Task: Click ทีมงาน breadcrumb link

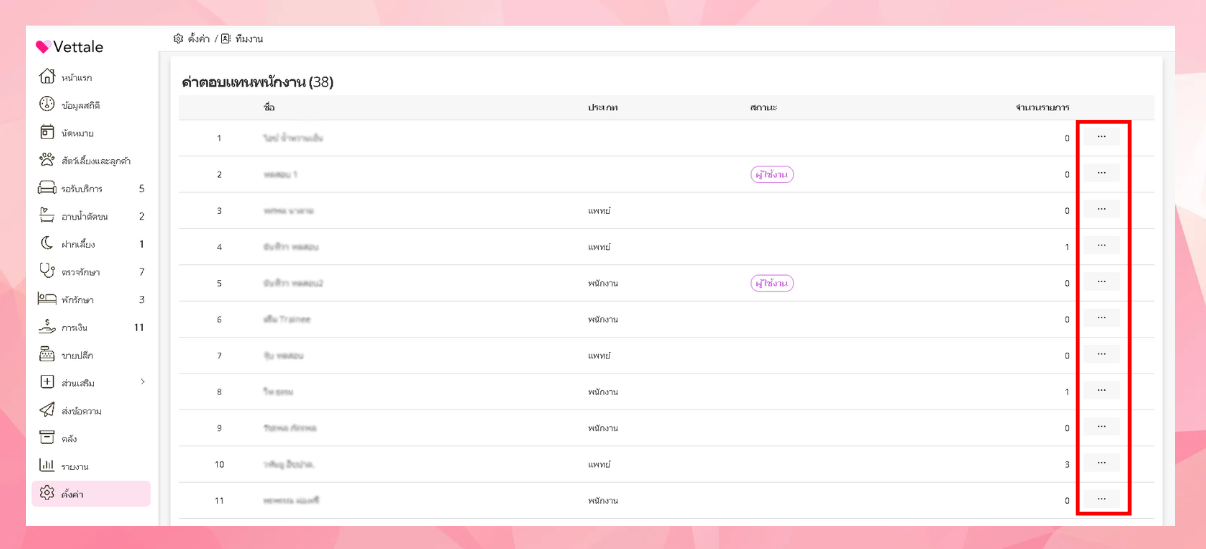Action: (249, 39)
